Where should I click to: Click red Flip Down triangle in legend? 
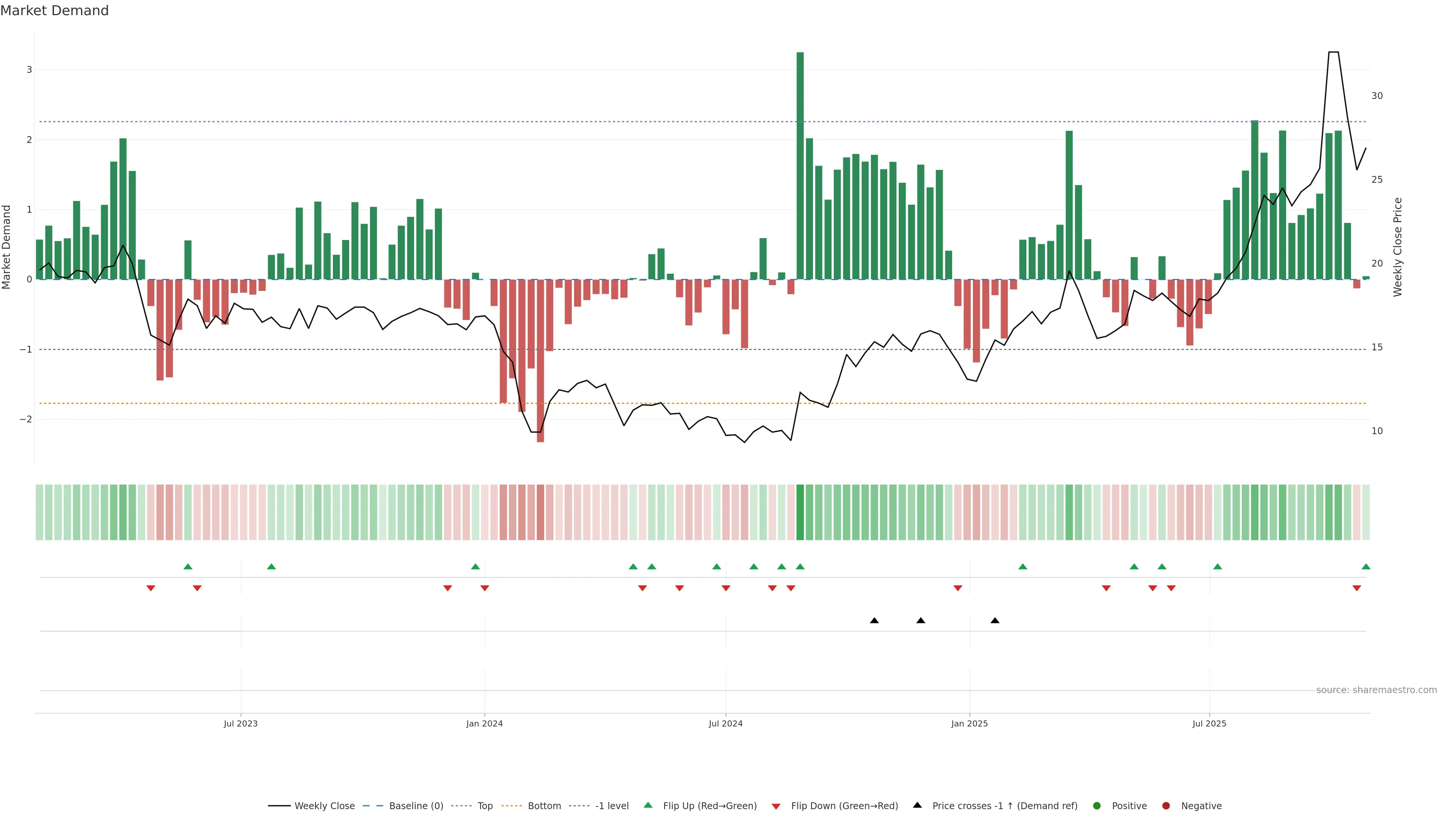click(776, 806)
